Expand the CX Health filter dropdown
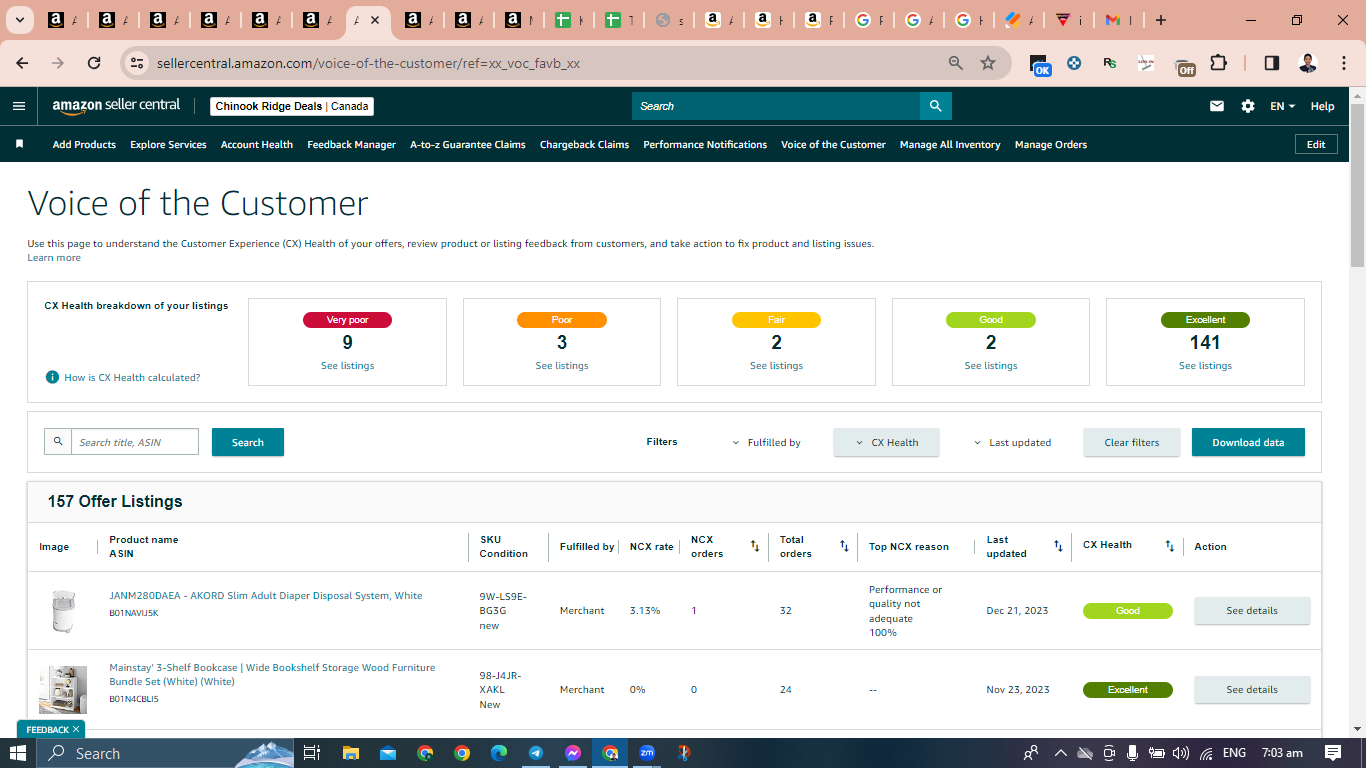This screenshot has height=768, width=1366. coord(886,442)
